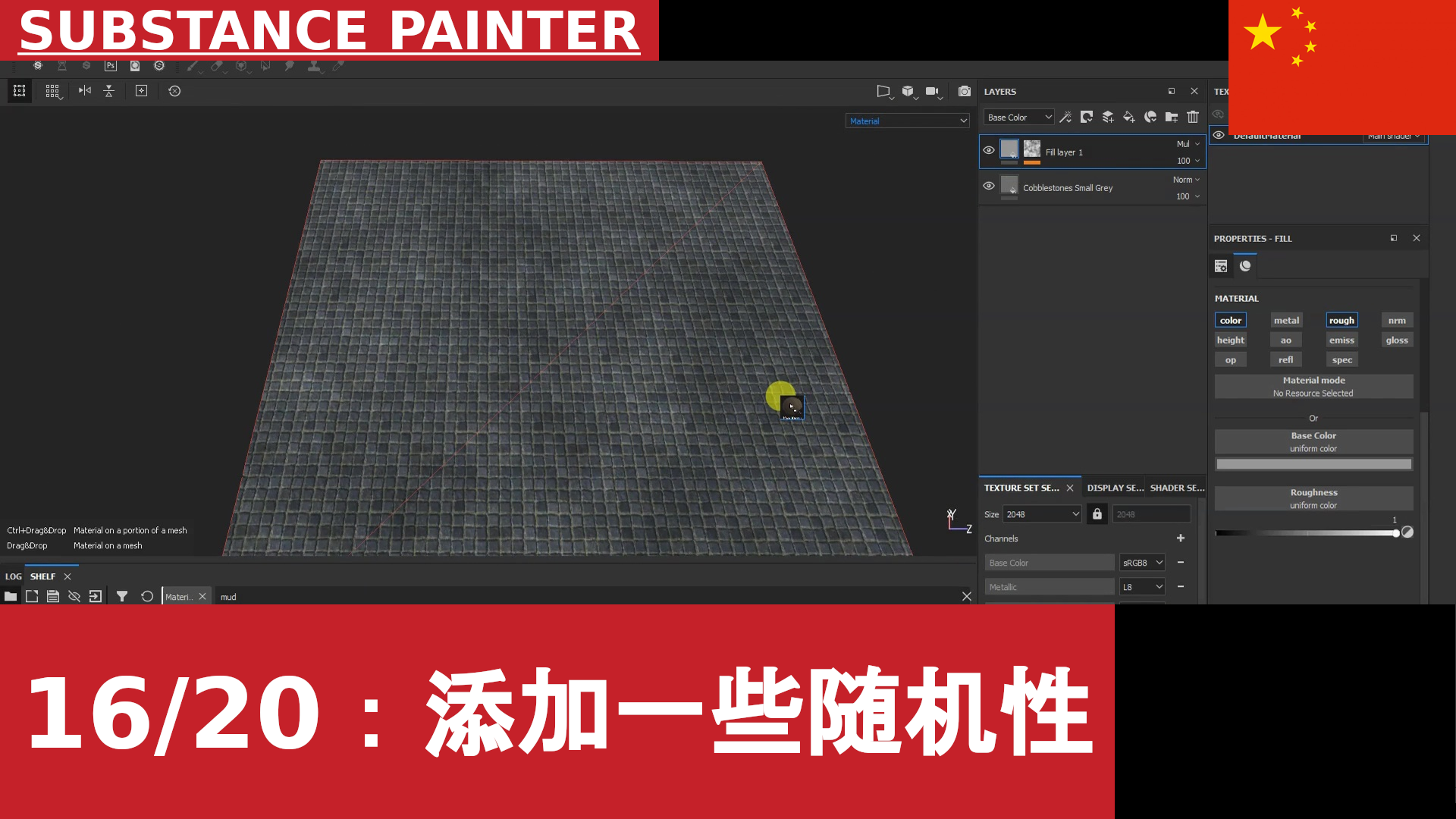Click the center pivot square icon

click(141, 91)
